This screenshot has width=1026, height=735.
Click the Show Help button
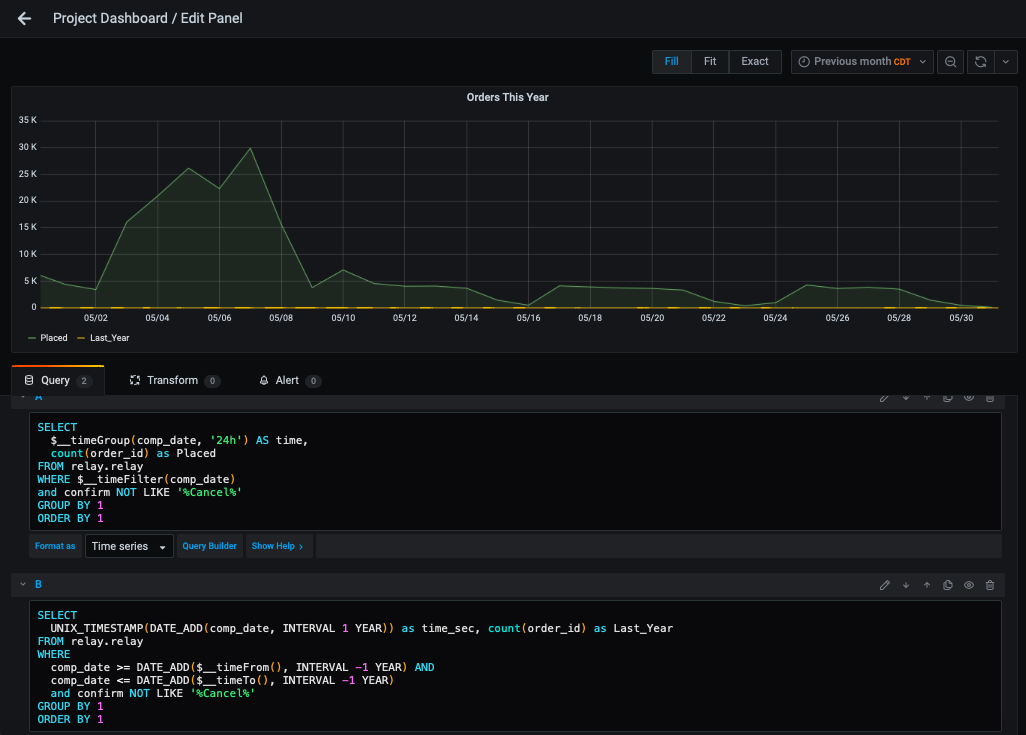[277, 547]
